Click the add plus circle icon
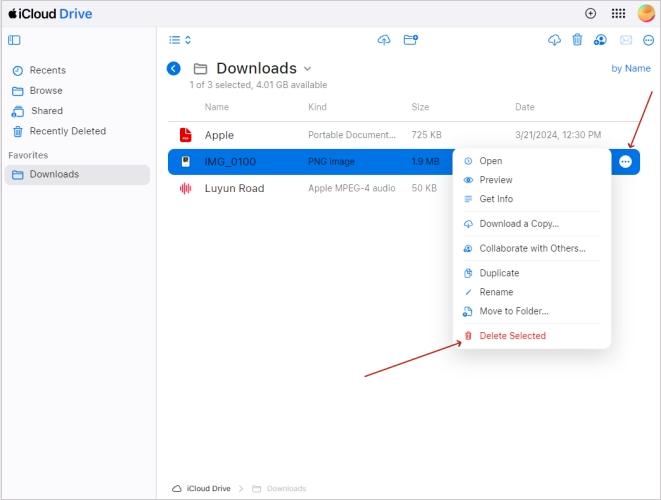This screenshot has height=500, width=661. 590,14
